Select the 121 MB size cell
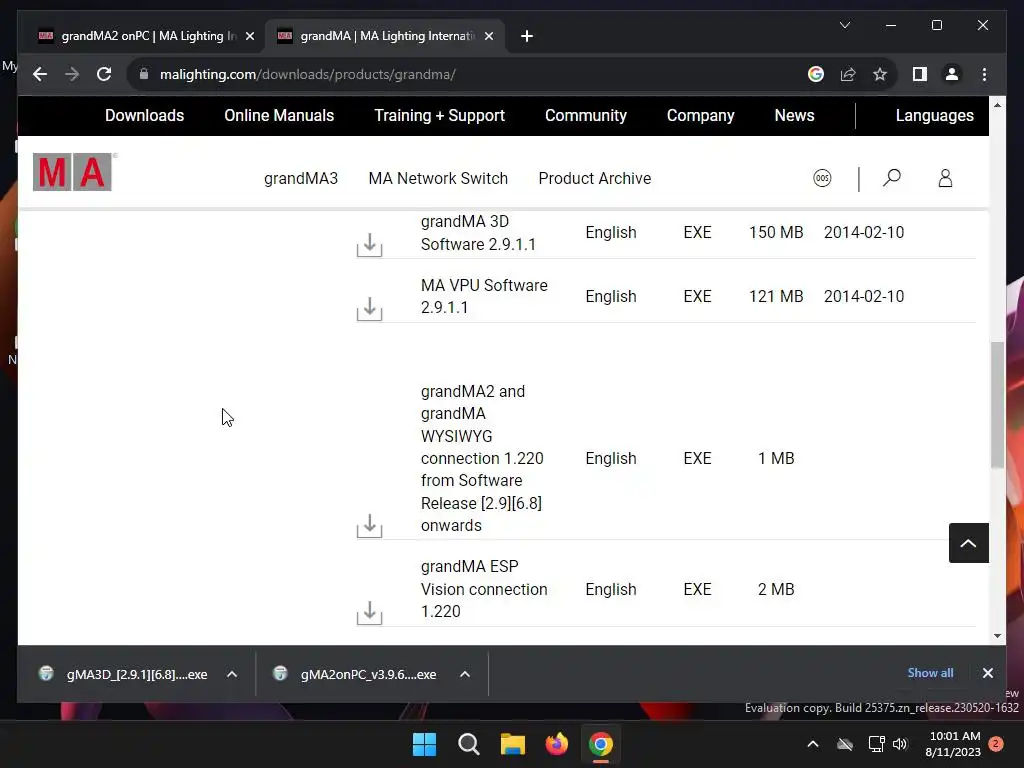The width and height of the screenshot is (1024, 768). click(x=776, y=296)
